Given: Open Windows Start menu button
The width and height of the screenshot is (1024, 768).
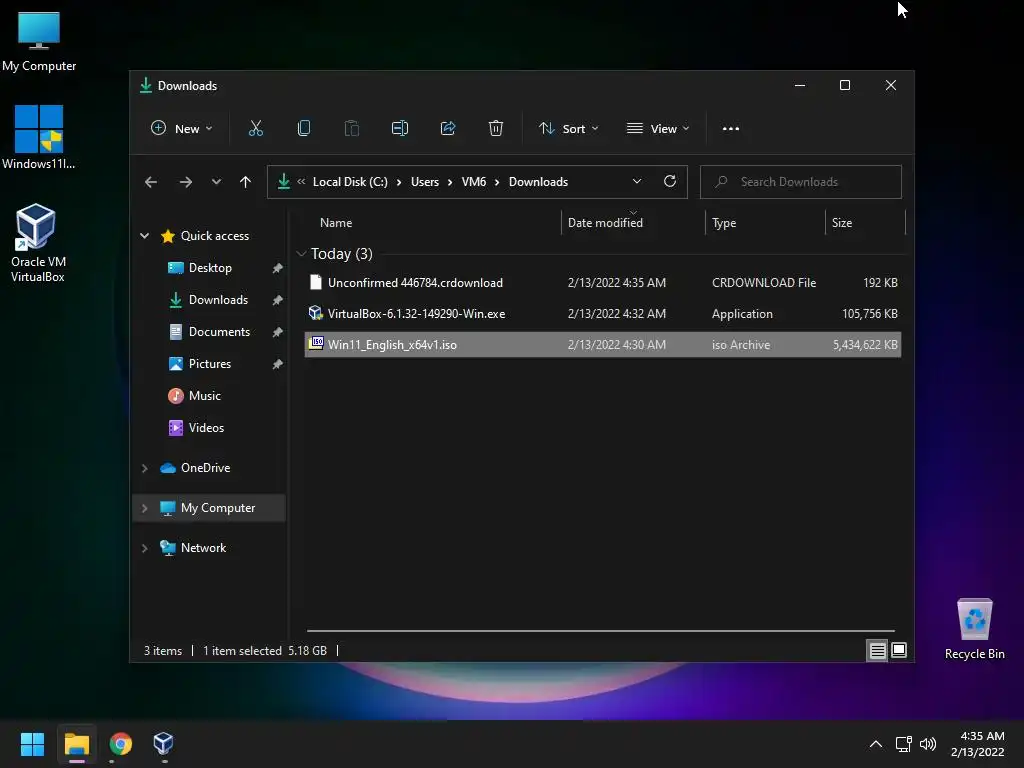Looking at the screenshot, I should point(32,744).
